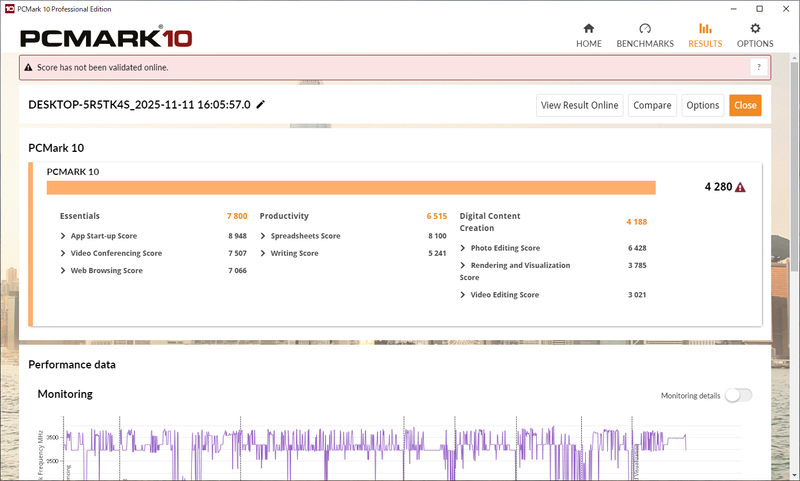Click 'Score has not been validated online' message
The height and width of the screenshot is (481, 800).
point(103,67)
